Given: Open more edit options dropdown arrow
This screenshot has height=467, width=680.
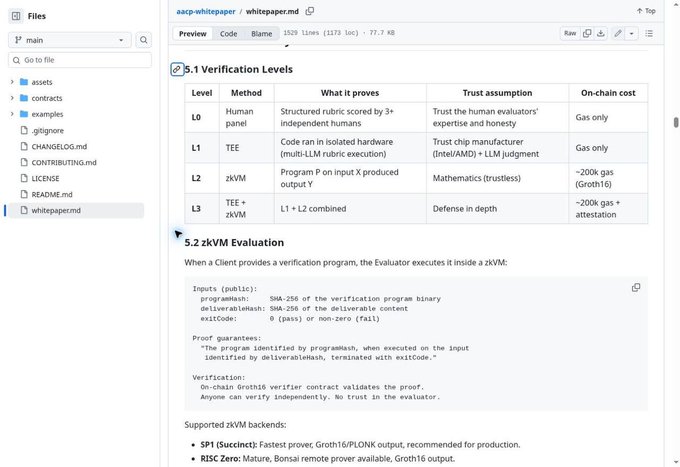Looking at the screenshot, I should [631, 33].
